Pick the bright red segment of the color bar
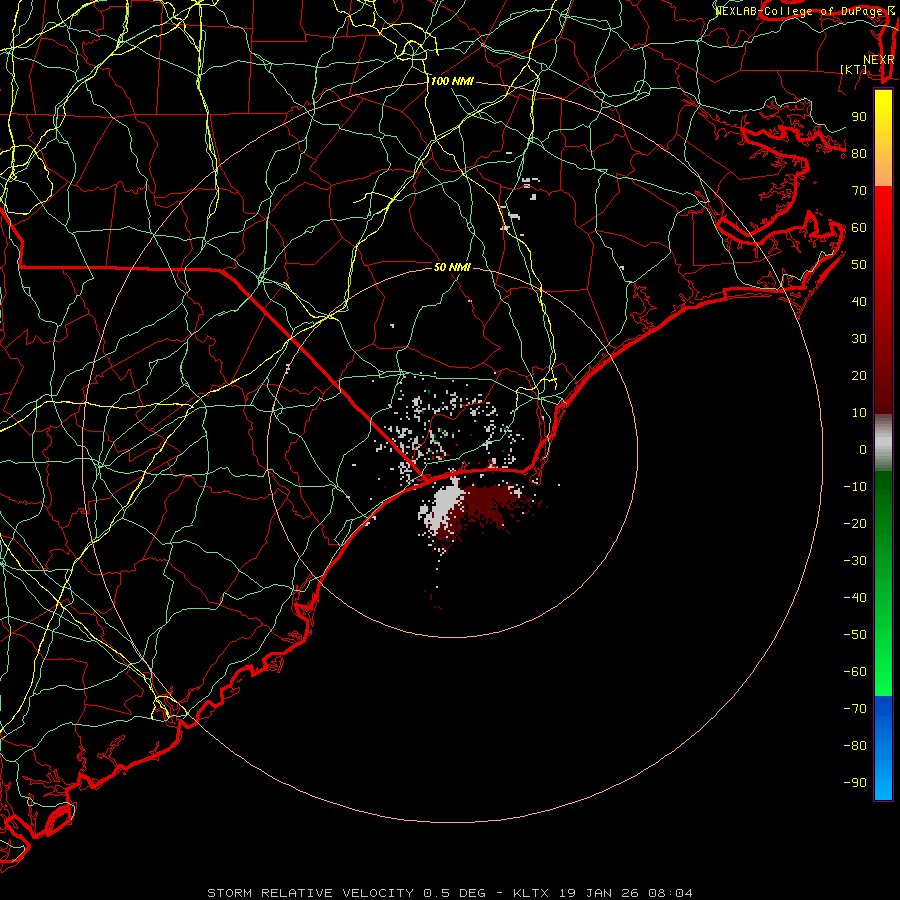Image resolution: width=900 pixels, height=900 pixels. 883,300
